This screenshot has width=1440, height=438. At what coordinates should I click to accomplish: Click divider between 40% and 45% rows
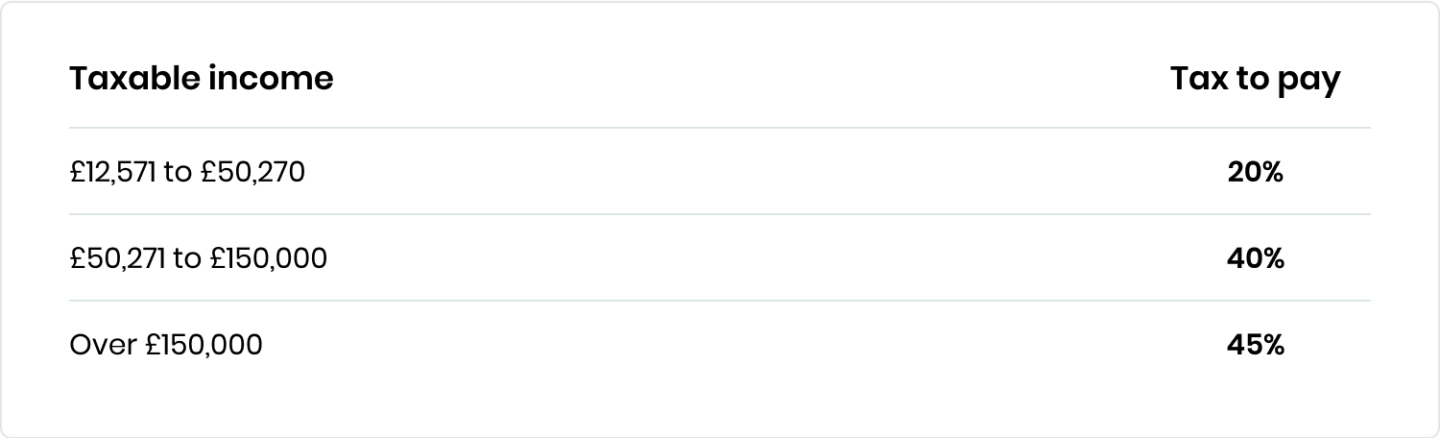720,301
